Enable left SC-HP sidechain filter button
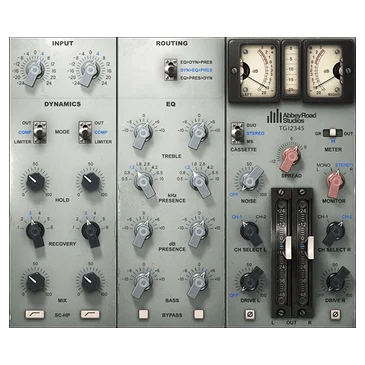Viewport: 365px width, 365px height. point(35,314)
